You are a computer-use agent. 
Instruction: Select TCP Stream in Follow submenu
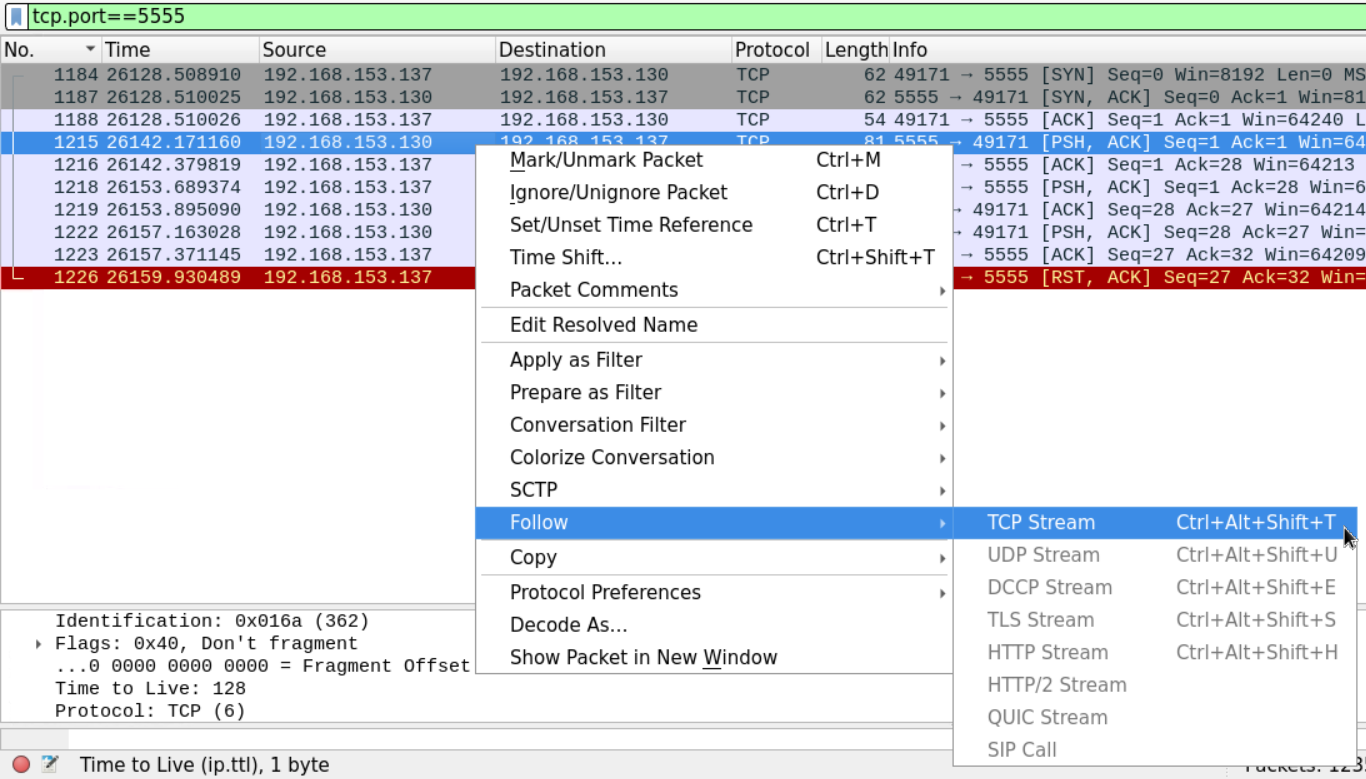point(1041,523)
